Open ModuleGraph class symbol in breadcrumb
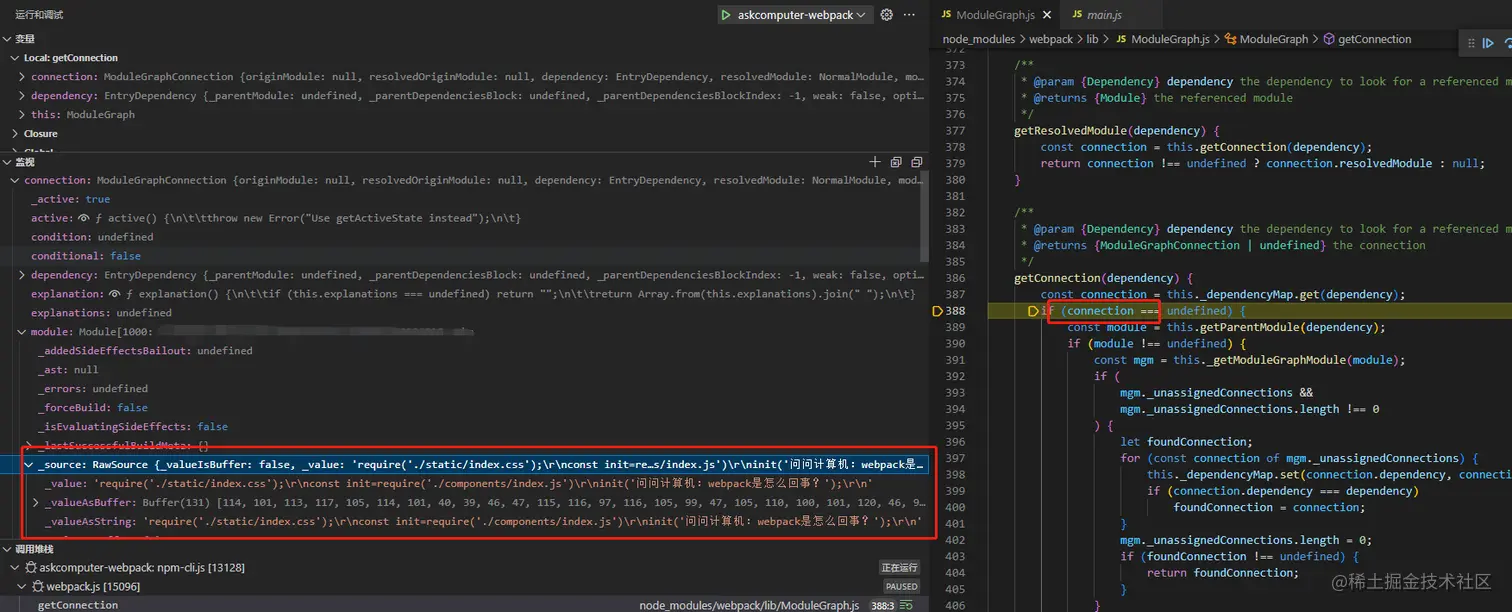Viewport: 1512px width, 612px height. [x=1265, y=39]
